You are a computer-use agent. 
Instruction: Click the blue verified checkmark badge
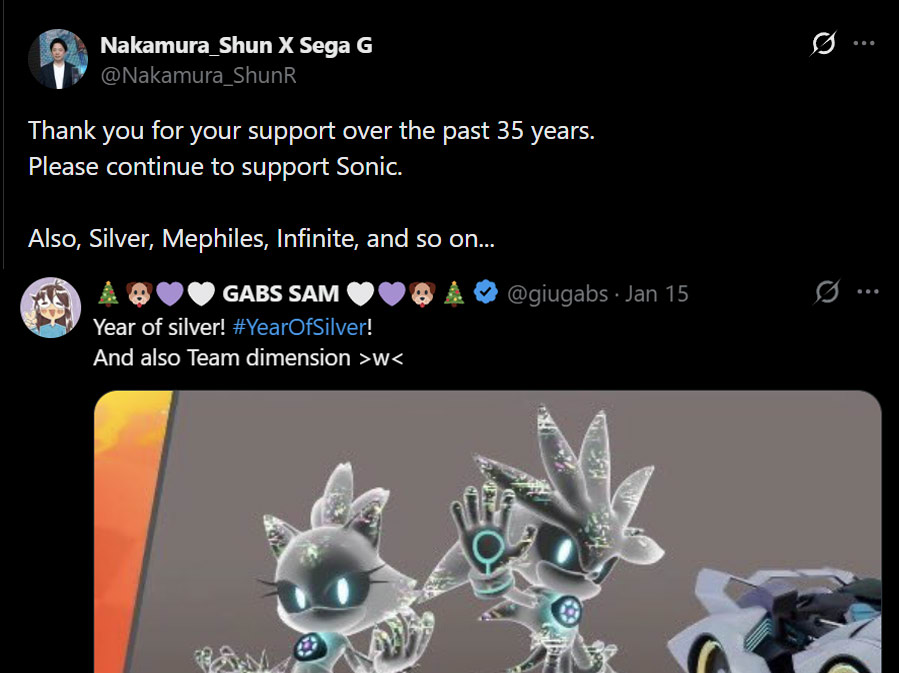tap(486, 292)
